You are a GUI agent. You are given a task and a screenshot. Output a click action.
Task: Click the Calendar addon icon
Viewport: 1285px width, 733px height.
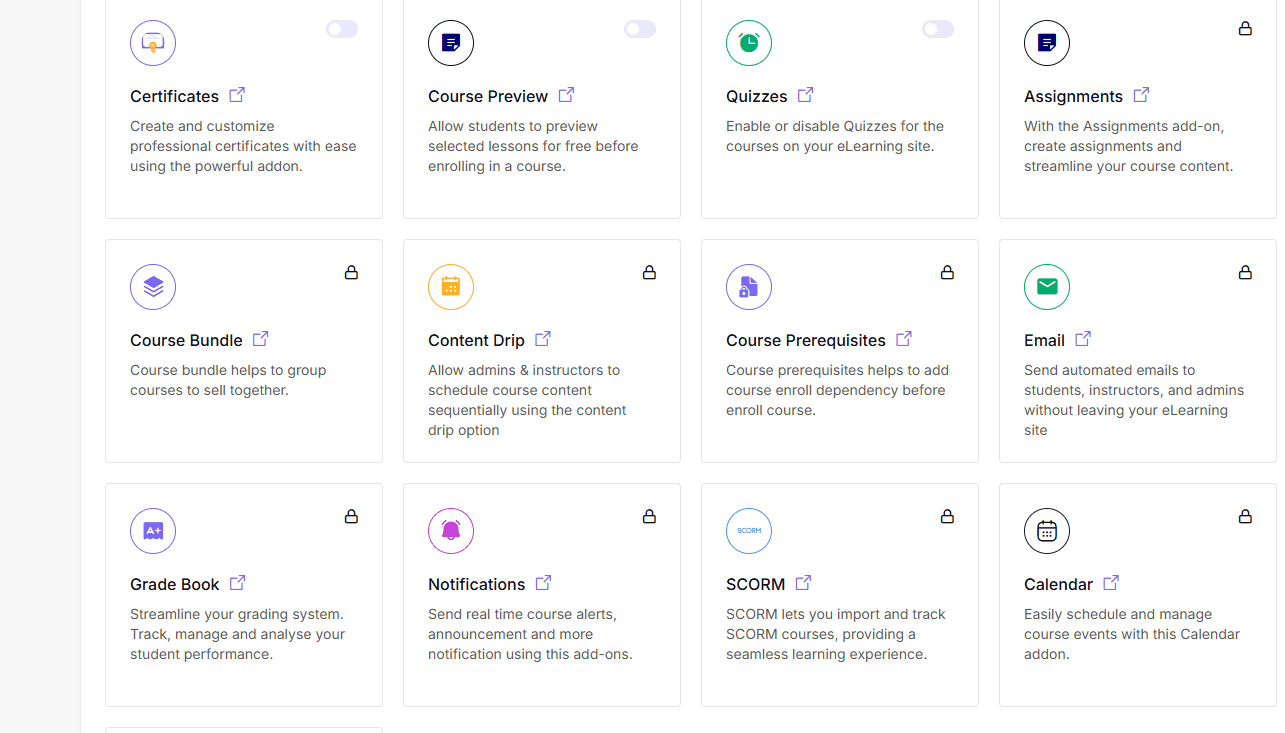1047,531
